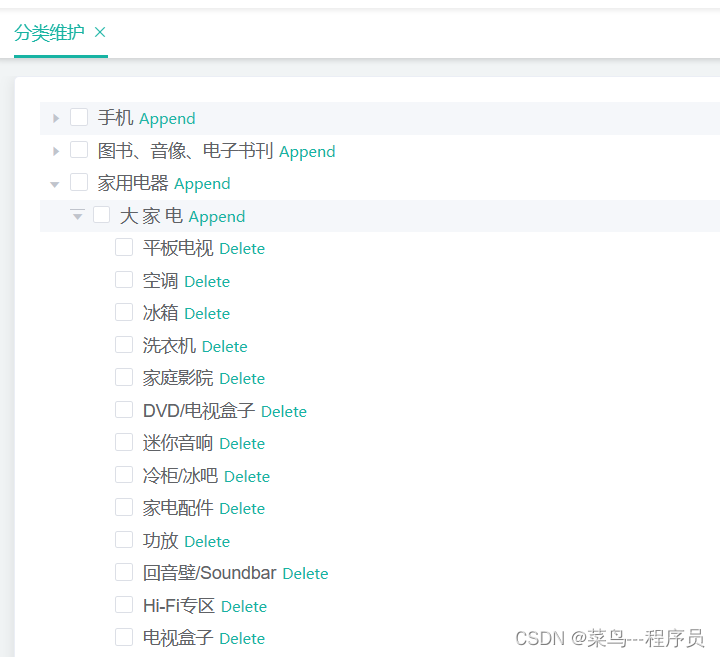720x657 pixels.
Task: Click Append next to 大家电
Action: (x=217, y=217)
